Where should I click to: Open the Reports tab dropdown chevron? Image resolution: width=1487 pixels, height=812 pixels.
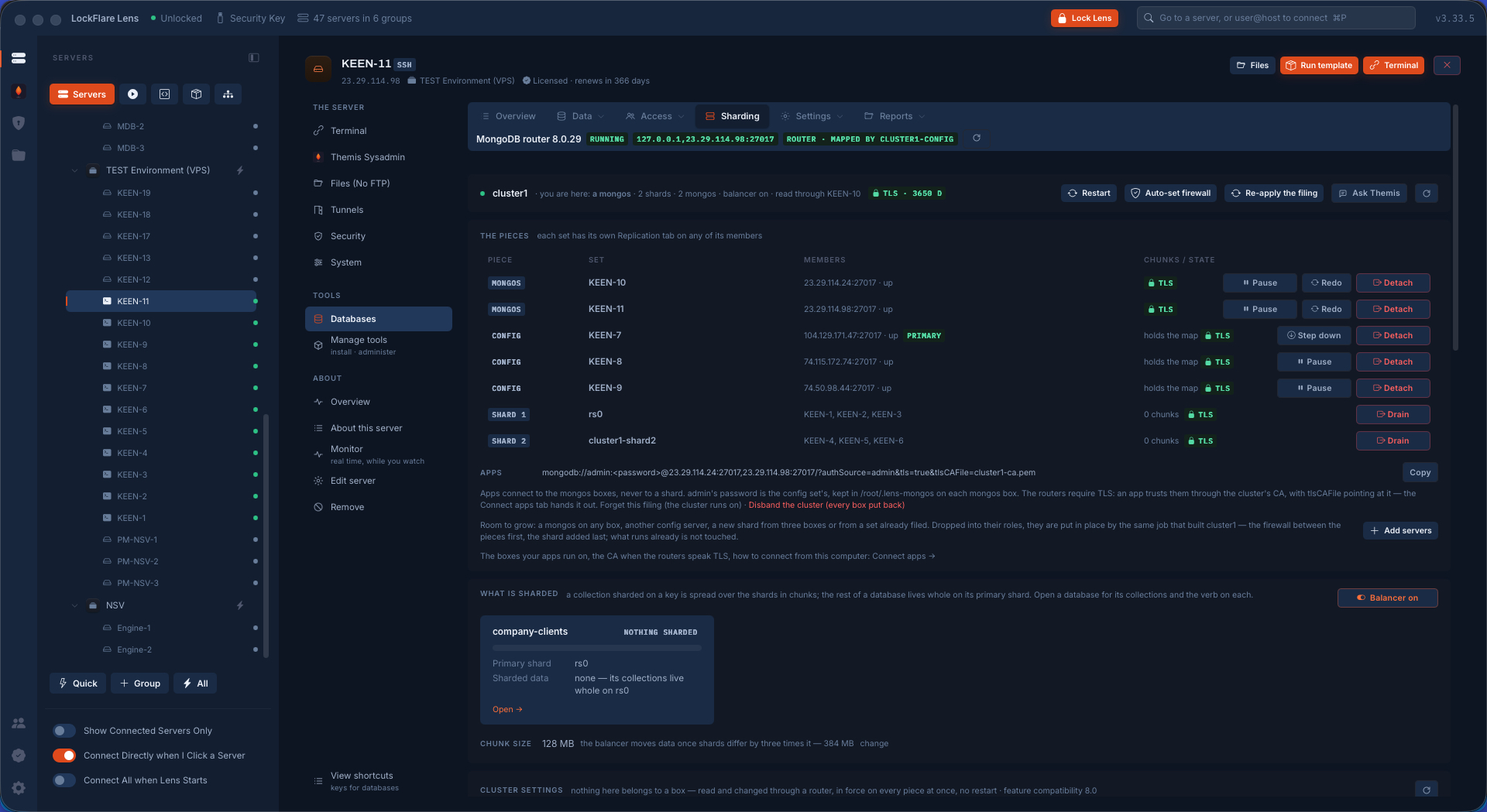922,117
